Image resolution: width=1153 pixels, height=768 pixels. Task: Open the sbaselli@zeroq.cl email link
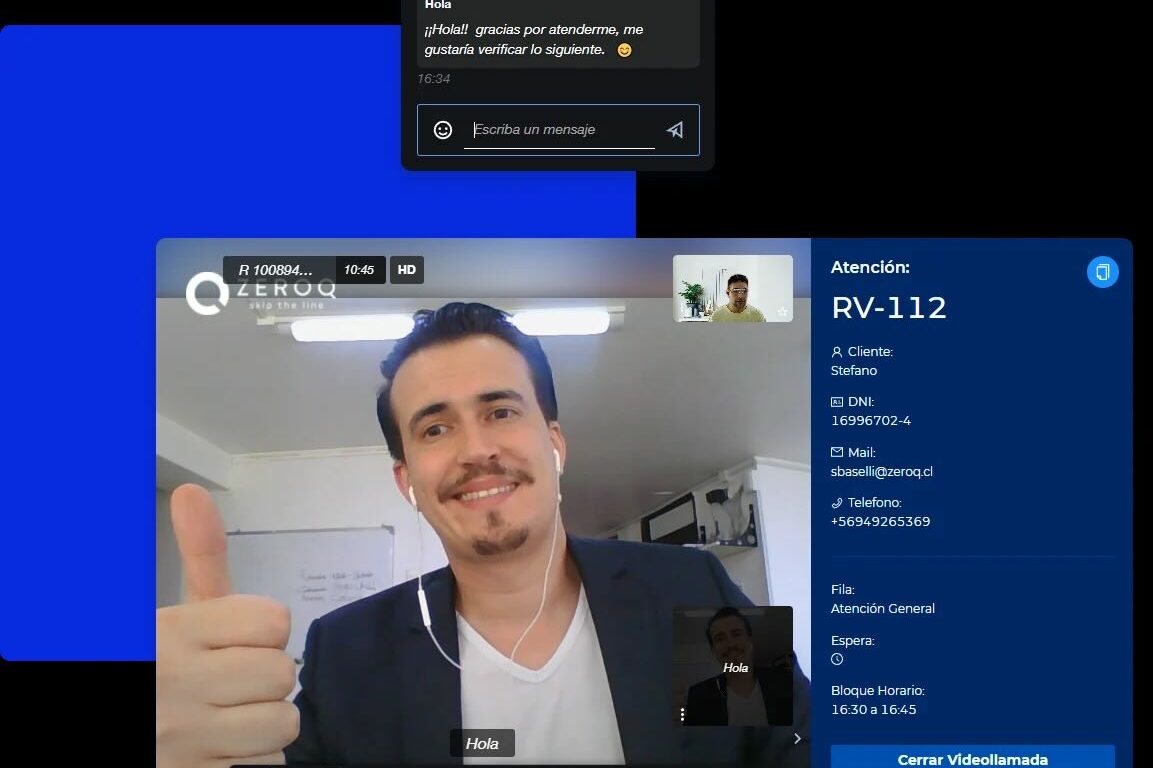pos(881,471)
